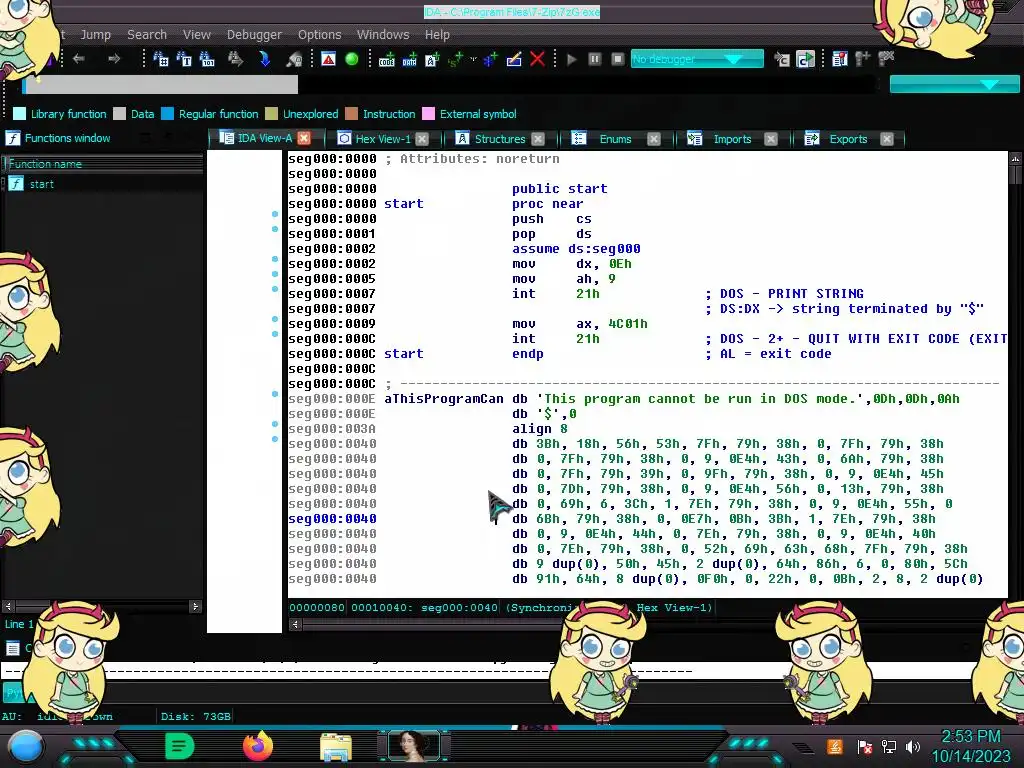The height and width of the screenshot is (768, 1024).
Task: Click the 'Disk: 73GB' status entry
Action: [x=196, y=716]
